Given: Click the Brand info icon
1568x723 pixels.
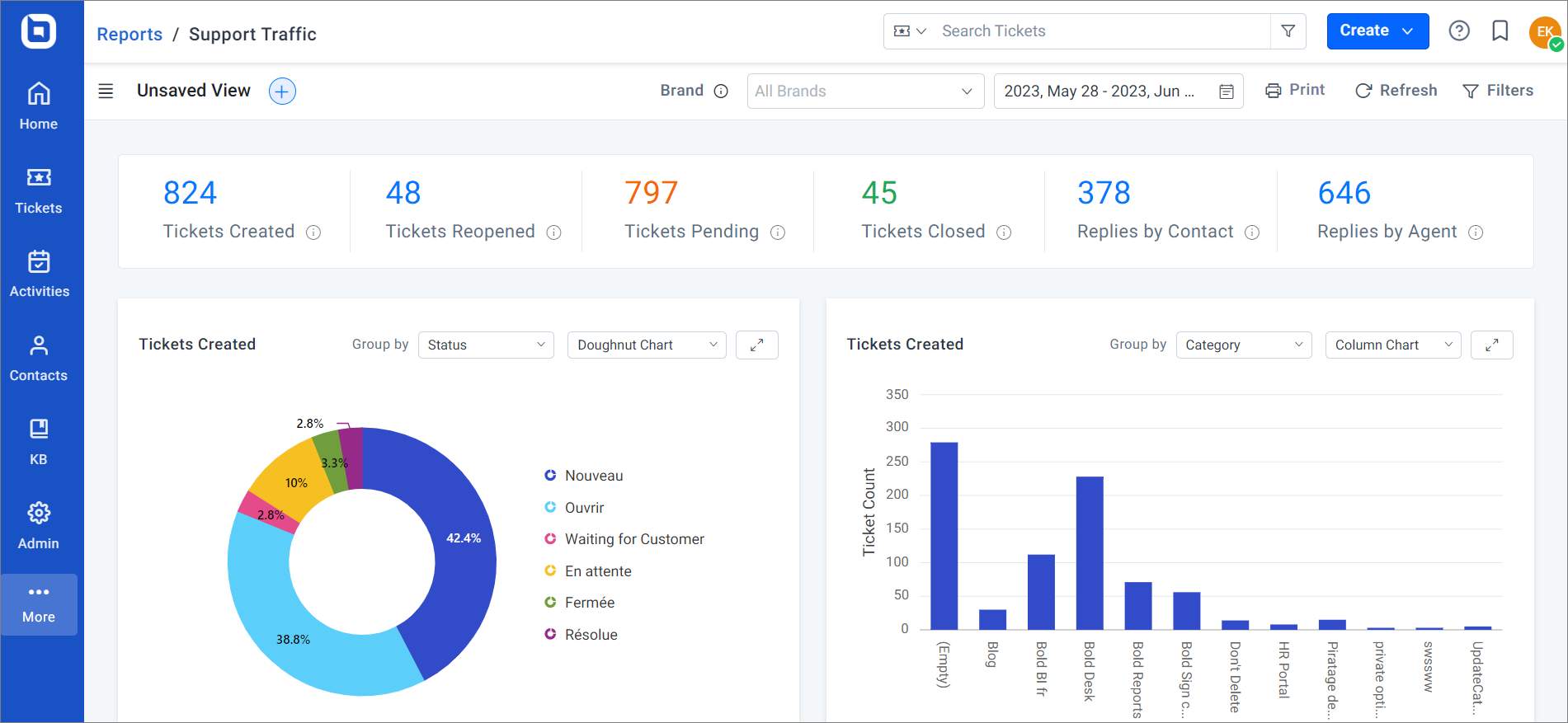Looking at the screenshot, I should click(x=721, y=91).
